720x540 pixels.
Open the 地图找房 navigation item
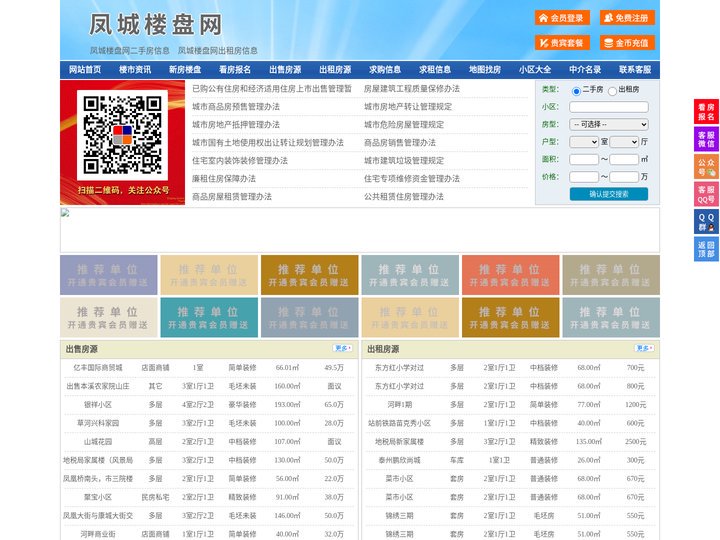[485, 70]
